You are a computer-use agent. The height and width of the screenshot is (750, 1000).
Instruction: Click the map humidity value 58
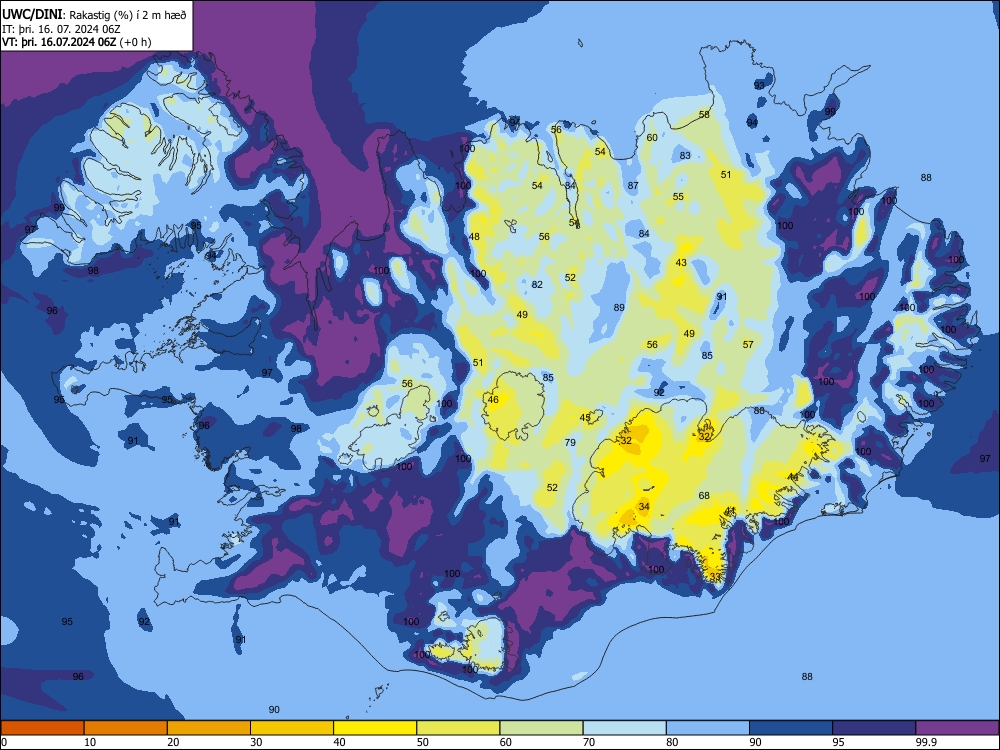pos(704,115)
